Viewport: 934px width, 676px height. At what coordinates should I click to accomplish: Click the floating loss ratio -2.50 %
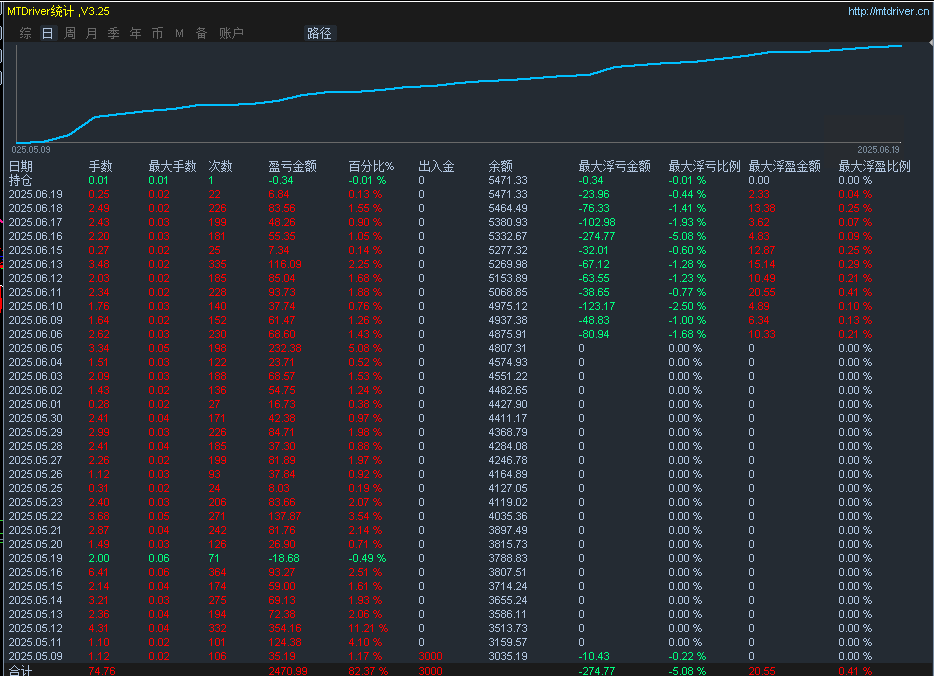tap(687, 306)
